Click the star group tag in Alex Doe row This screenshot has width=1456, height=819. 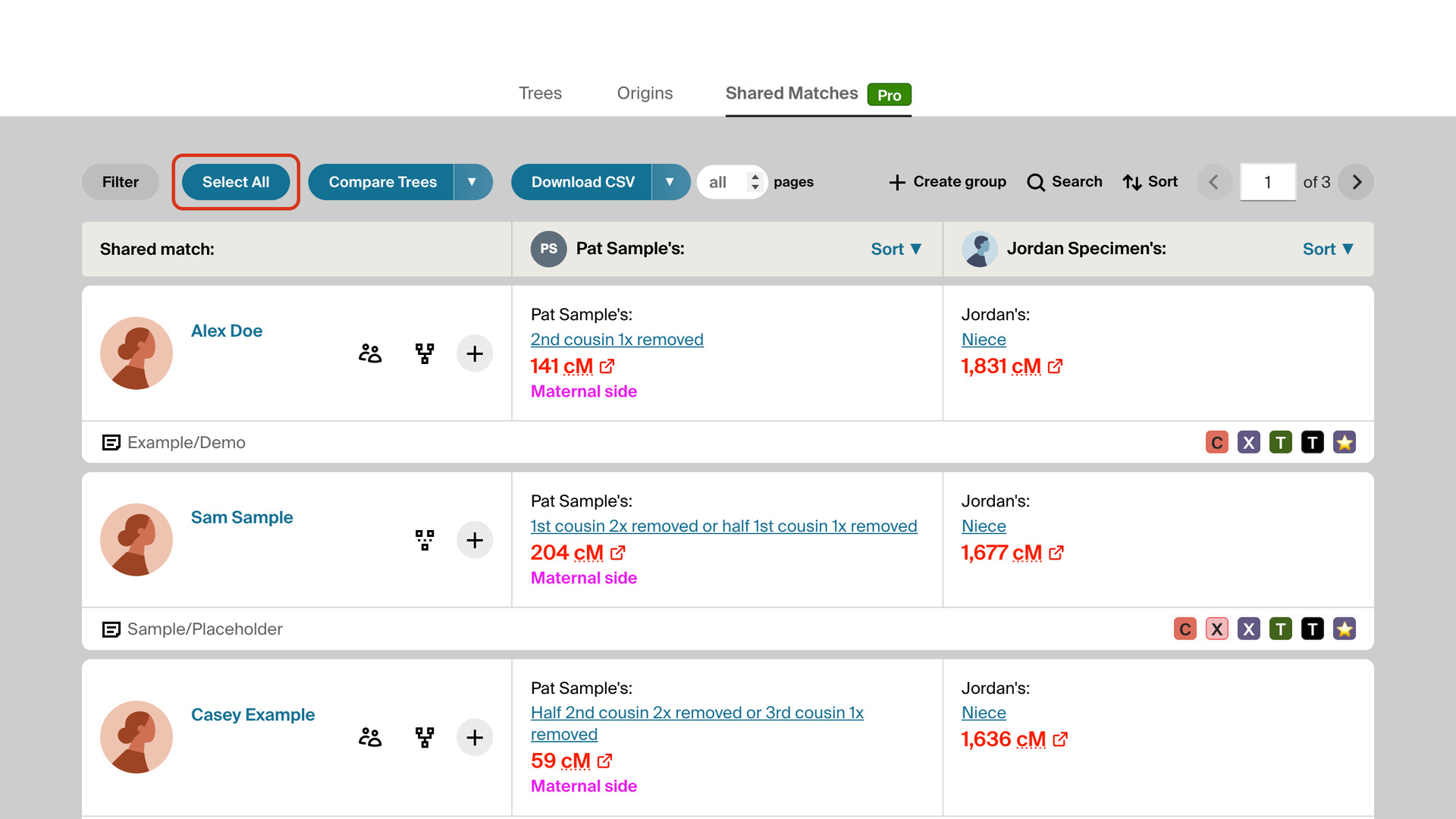point(1345,442)
